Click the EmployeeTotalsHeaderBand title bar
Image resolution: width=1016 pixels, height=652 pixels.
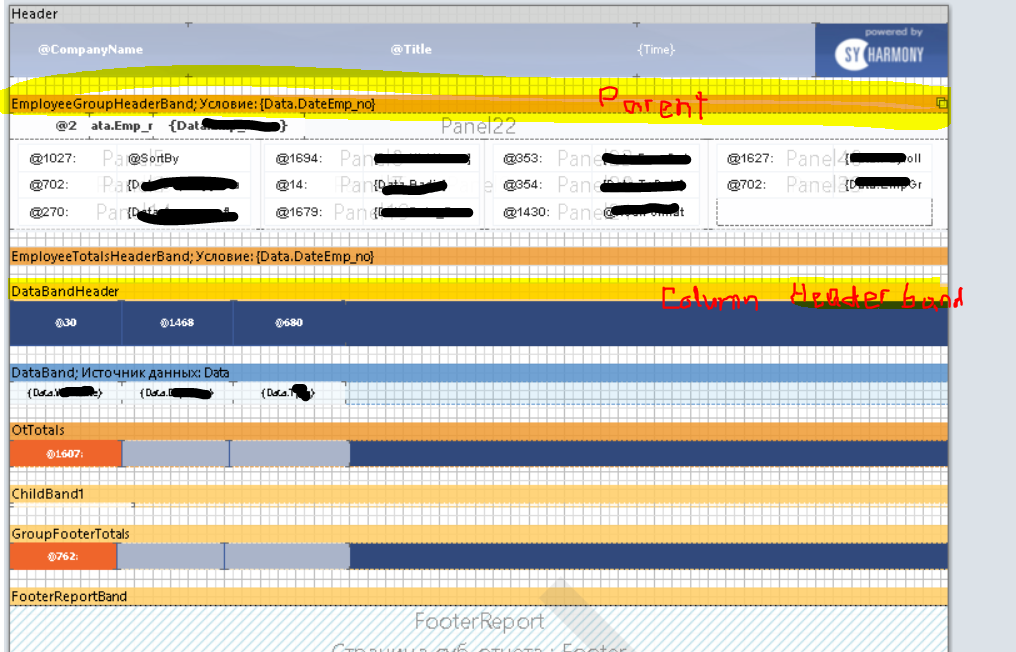[x=479, y=256]
